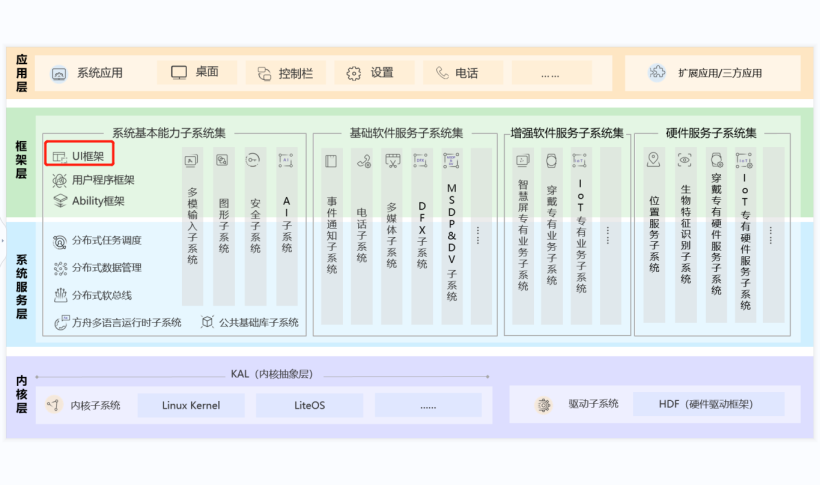Screen dimensions: 820x485
Task: Click the 内核子系统 text
Action: (x=95, y=405)
